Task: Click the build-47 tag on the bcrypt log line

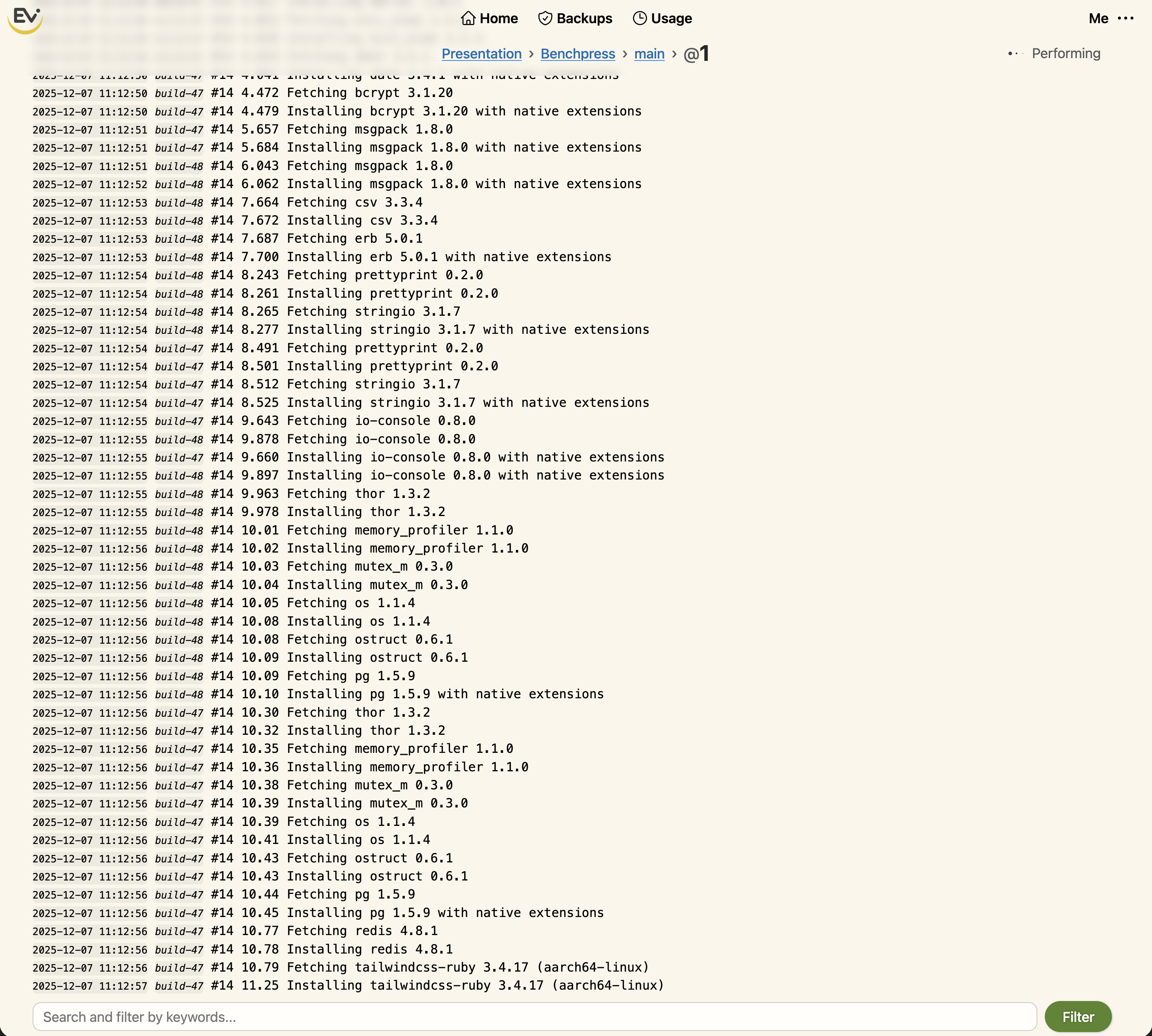Action: tap(179, 92)
